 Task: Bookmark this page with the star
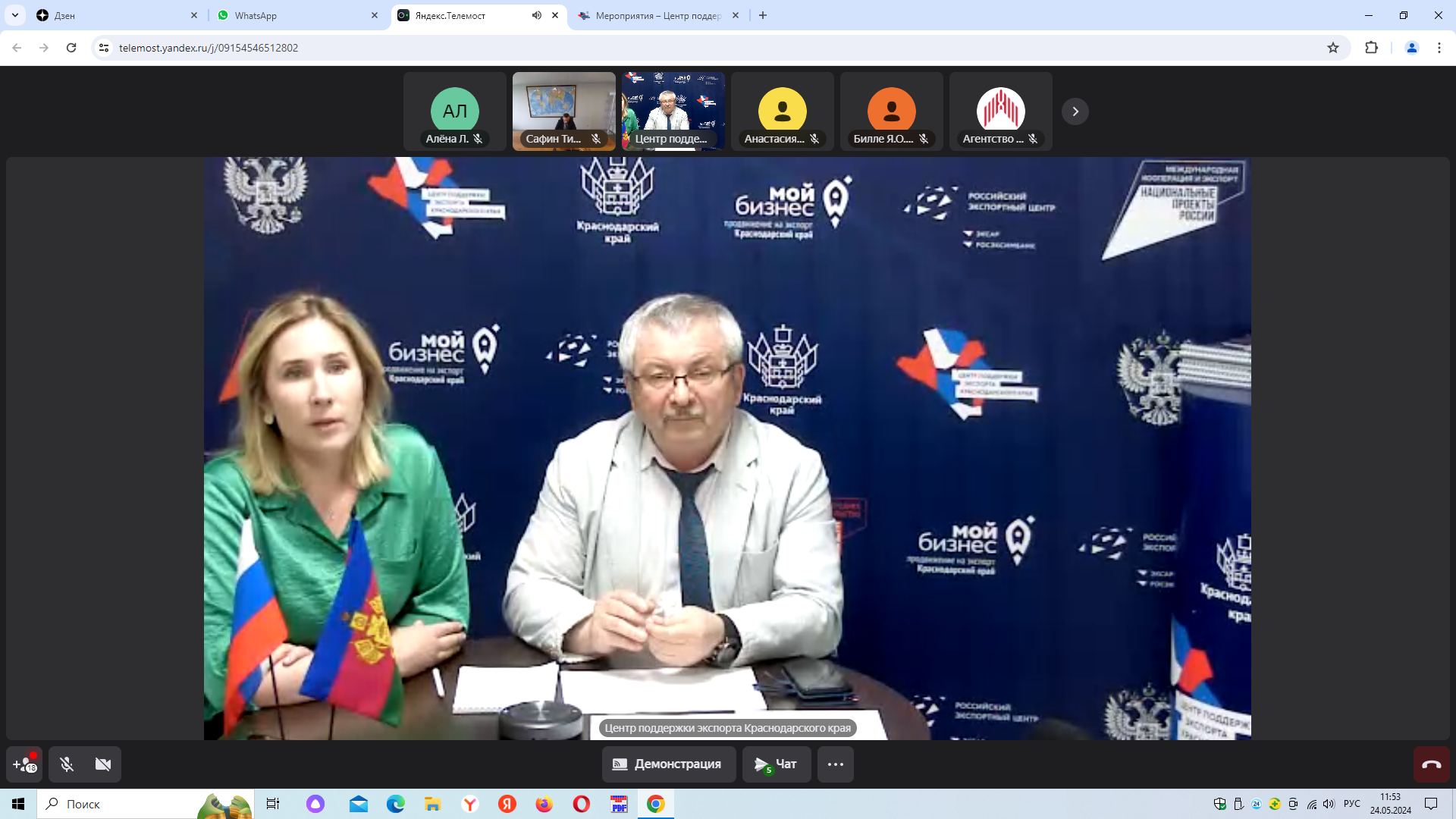click(x=1333, y=48)
